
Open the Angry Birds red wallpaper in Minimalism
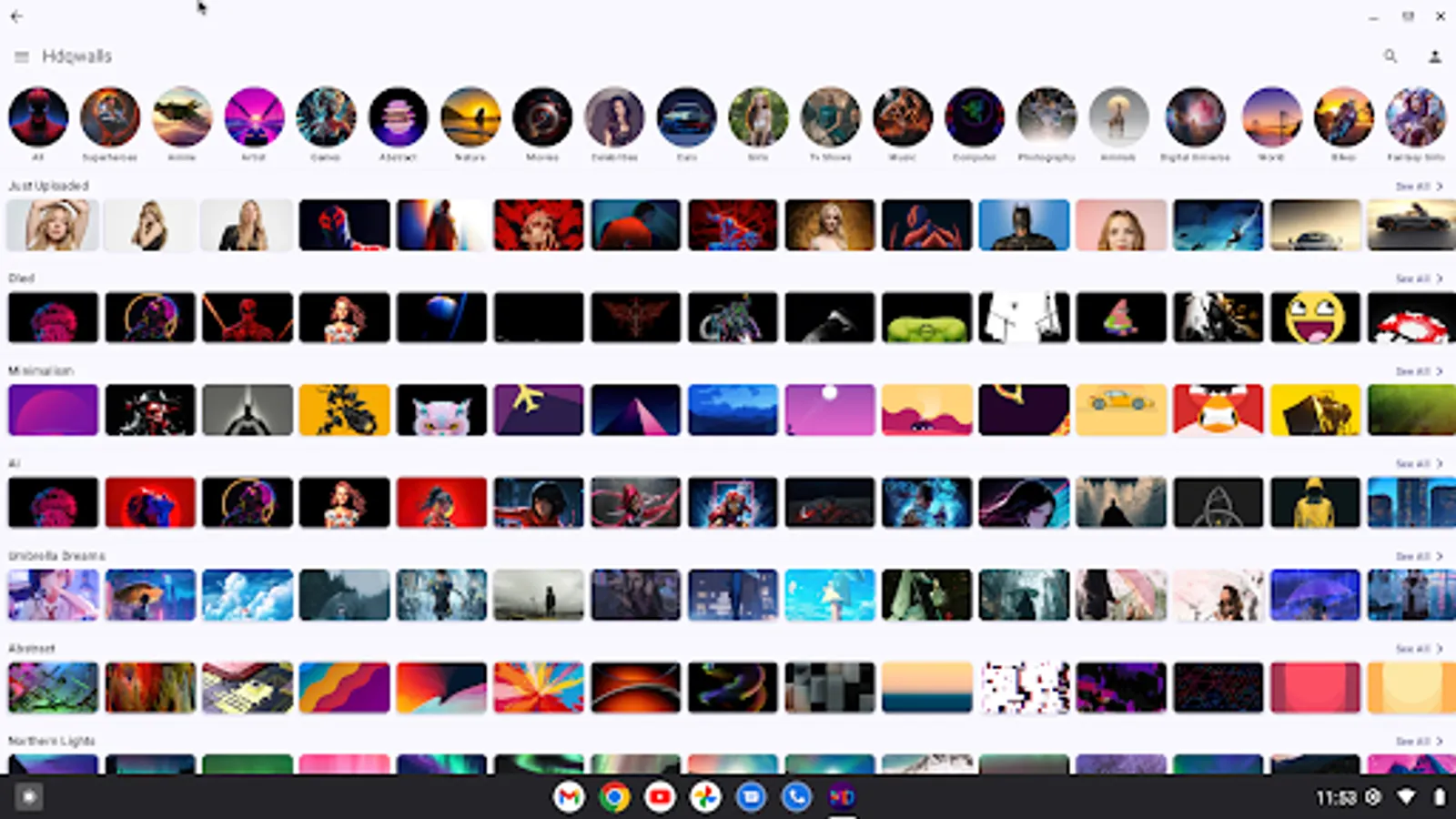click(1218, 409)
